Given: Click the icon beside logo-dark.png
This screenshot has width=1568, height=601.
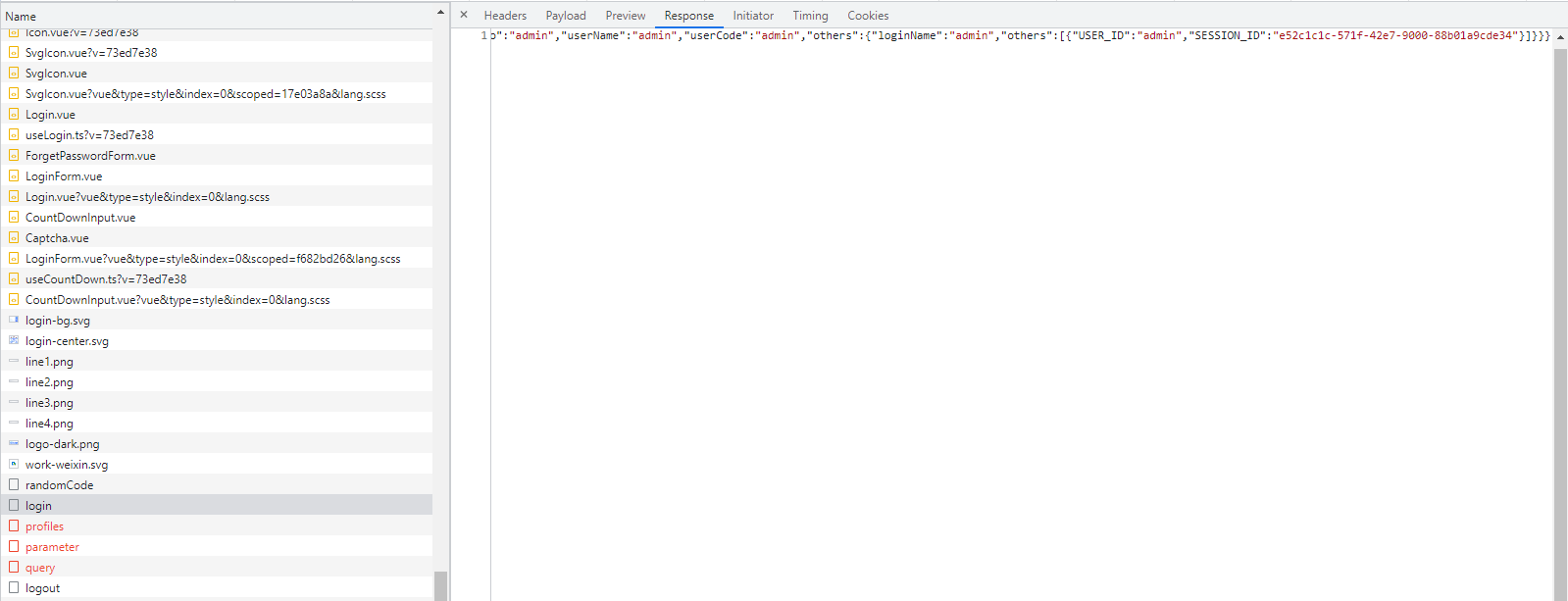Looking at the screenshot, I should coord(14,444).
